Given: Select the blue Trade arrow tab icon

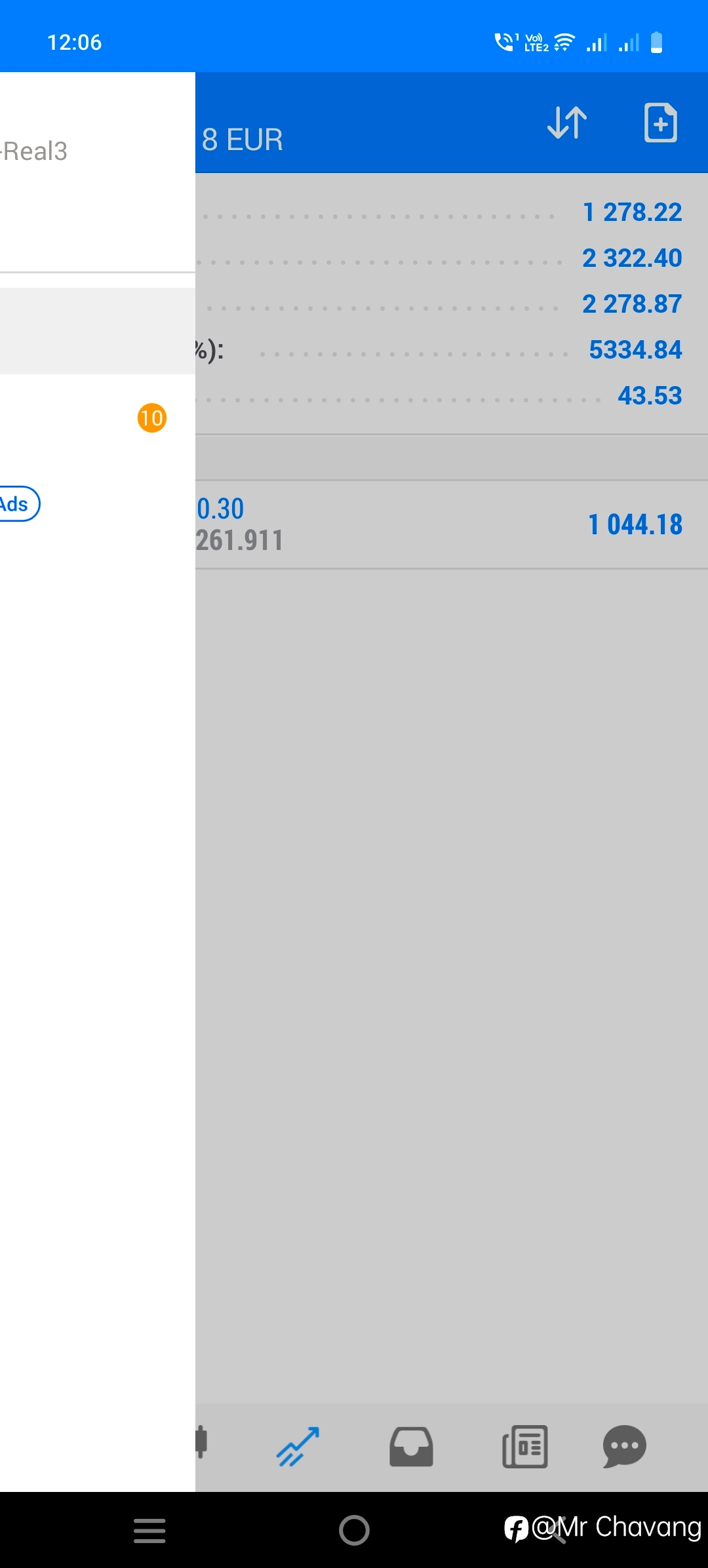Looking at the screenshot, I should [x=298, y=1446].
